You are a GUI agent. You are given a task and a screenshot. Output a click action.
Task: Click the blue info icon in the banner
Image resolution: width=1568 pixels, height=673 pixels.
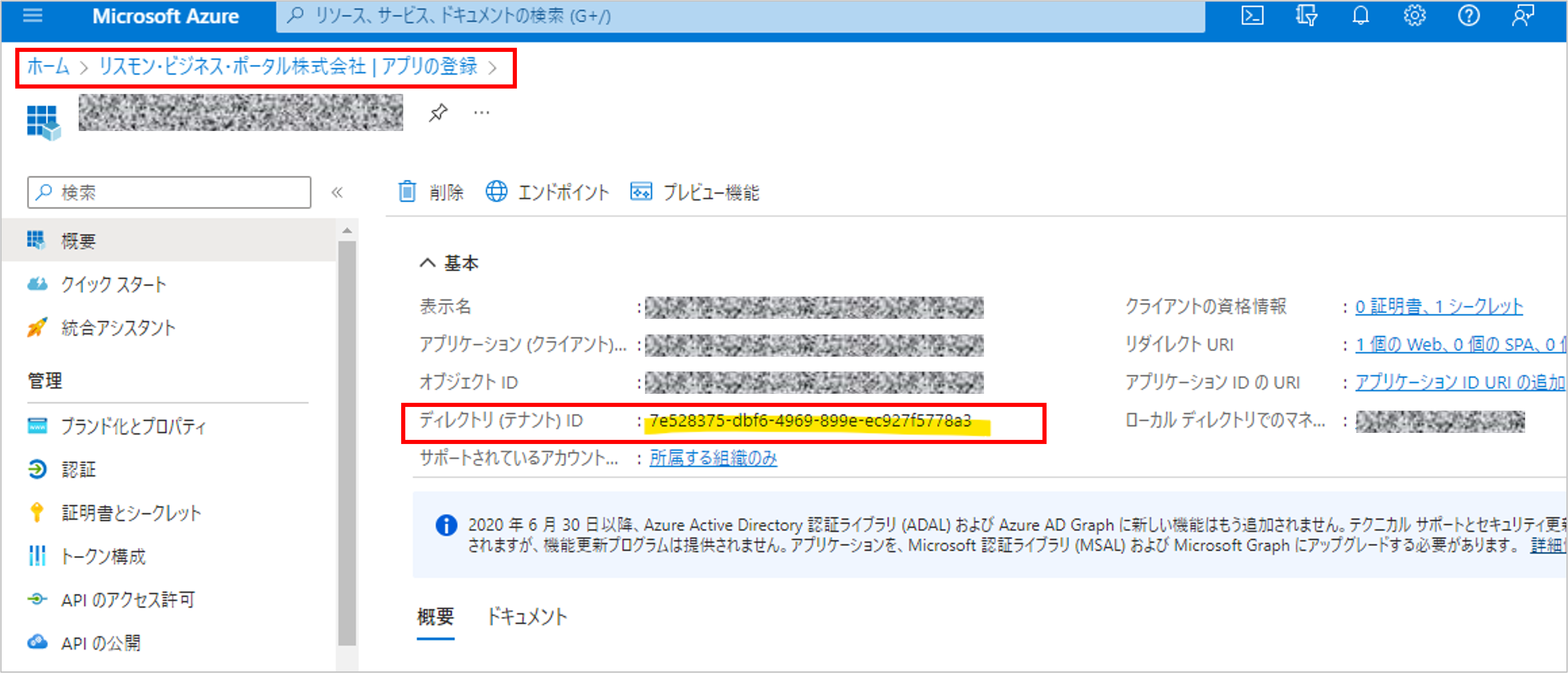pyautogui.click(x=446, y=525)
